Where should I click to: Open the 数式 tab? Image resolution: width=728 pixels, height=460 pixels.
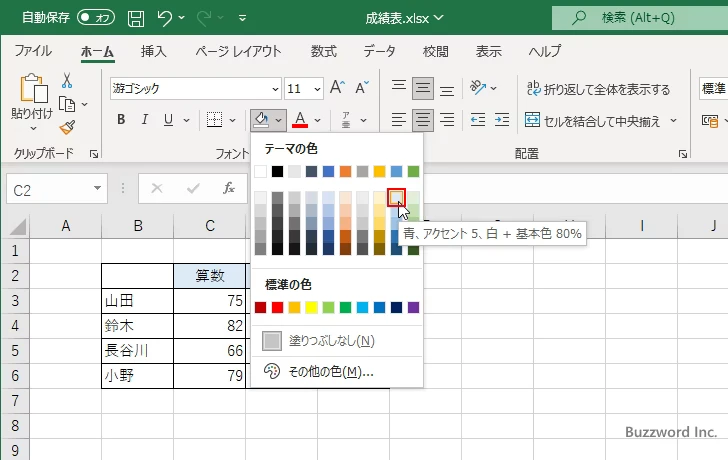click(x=324, y=51)
